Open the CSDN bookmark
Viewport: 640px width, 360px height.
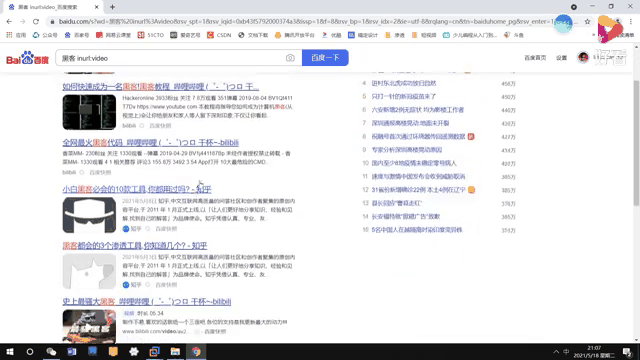click(219, 35)
